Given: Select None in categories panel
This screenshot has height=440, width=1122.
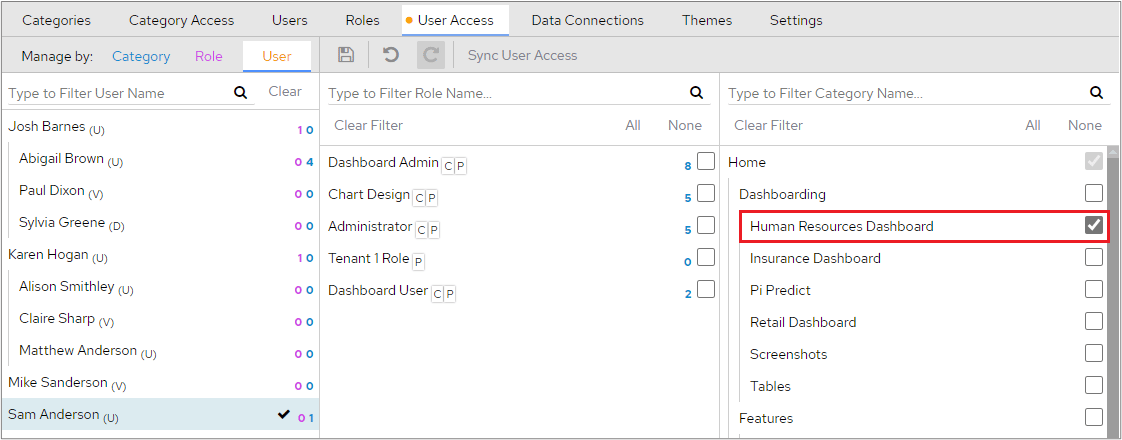Looking at the screenshot, I should click(1085, 125).
